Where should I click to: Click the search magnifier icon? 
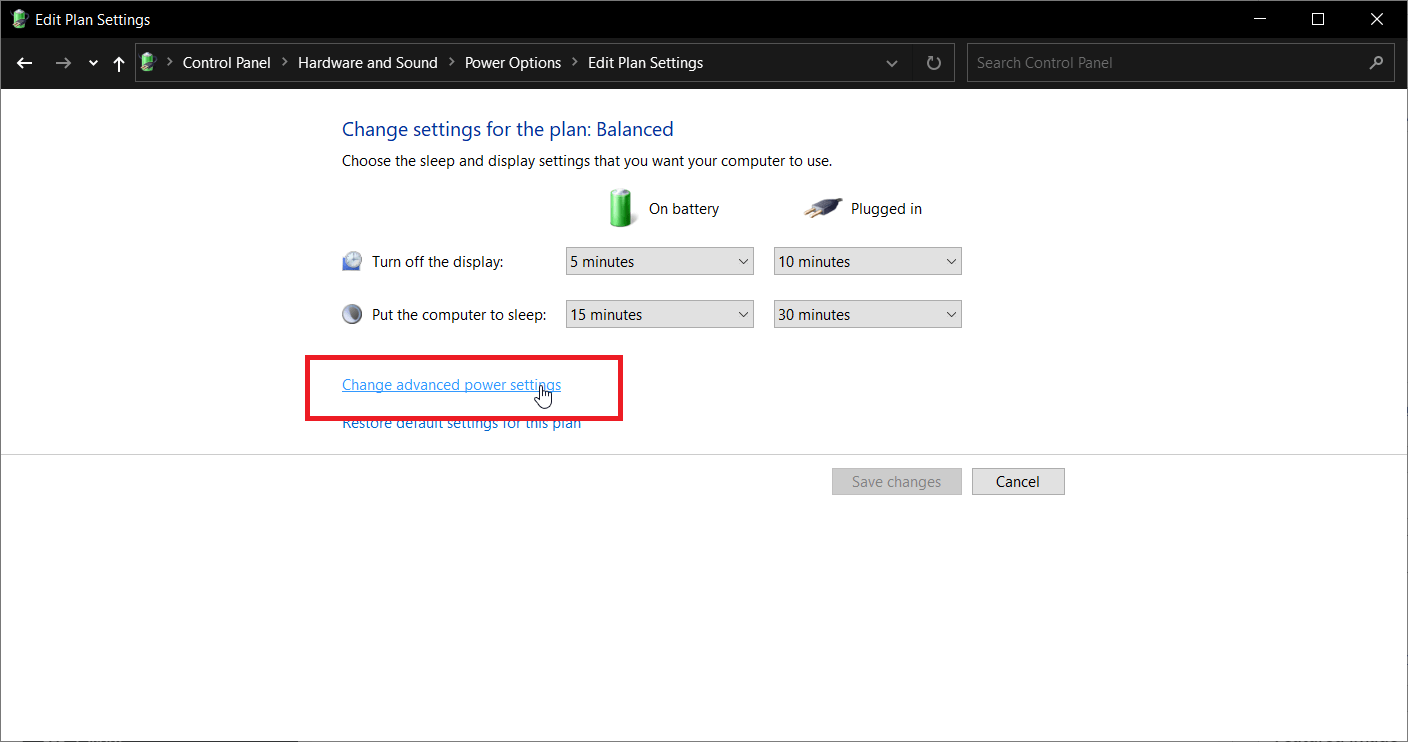[1376, 62]
